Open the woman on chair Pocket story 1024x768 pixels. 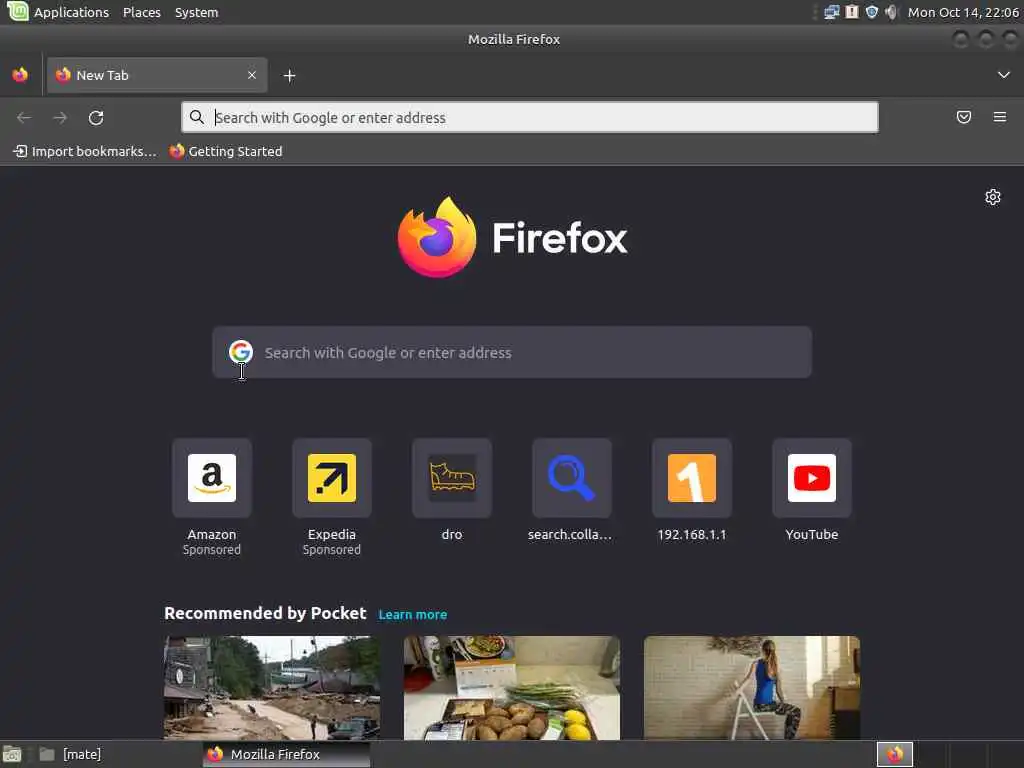[752, 688]
